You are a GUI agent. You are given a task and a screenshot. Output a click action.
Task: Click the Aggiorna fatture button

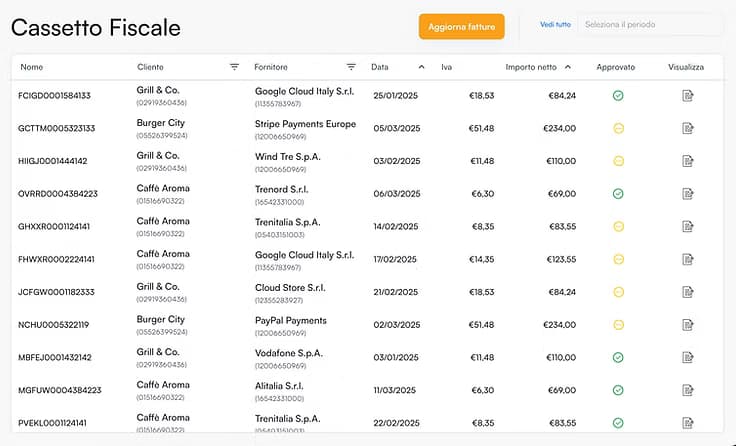point(461,27)
